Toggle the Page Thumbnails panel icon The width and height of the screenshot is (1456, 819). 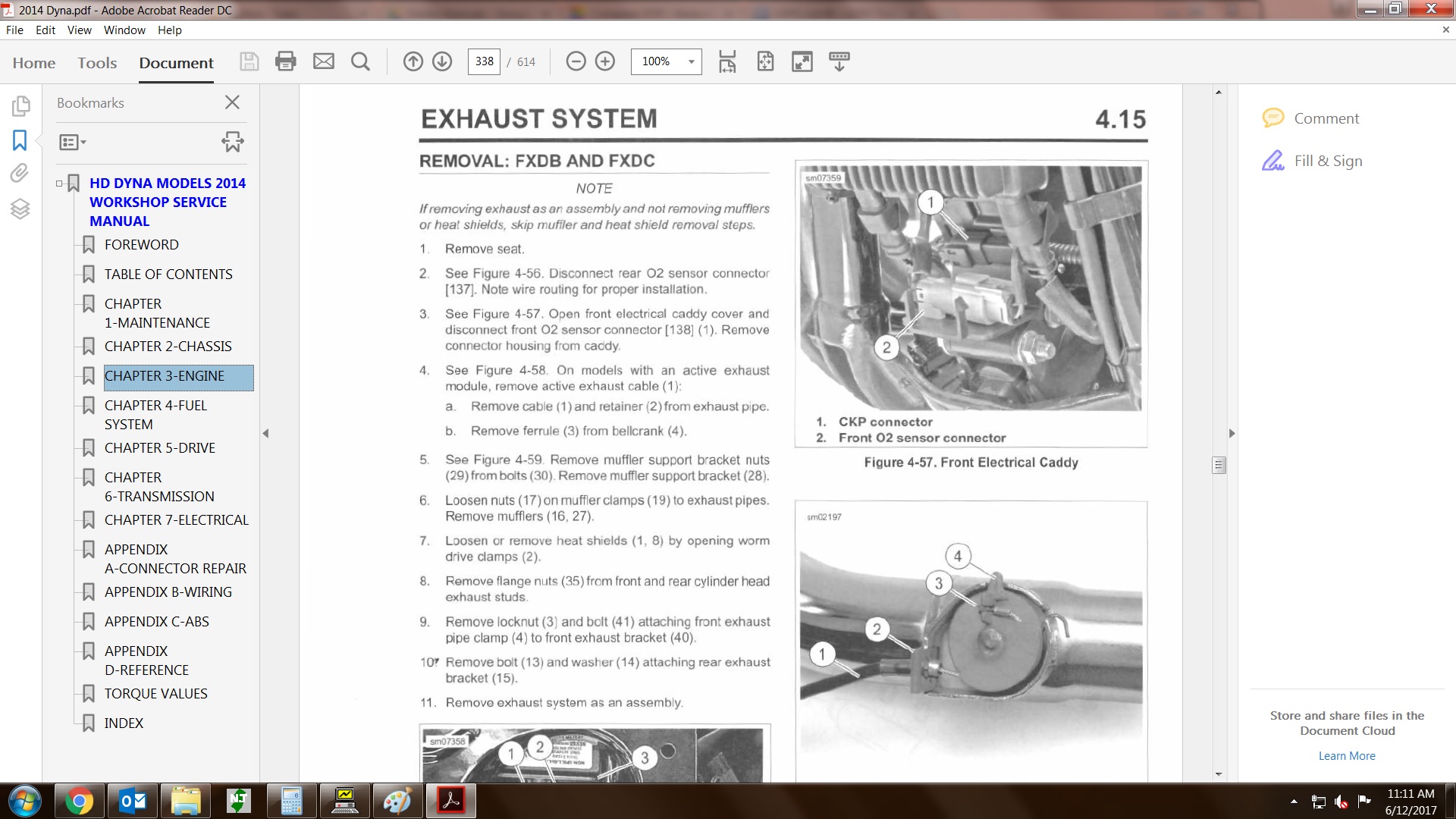point(21,105)
